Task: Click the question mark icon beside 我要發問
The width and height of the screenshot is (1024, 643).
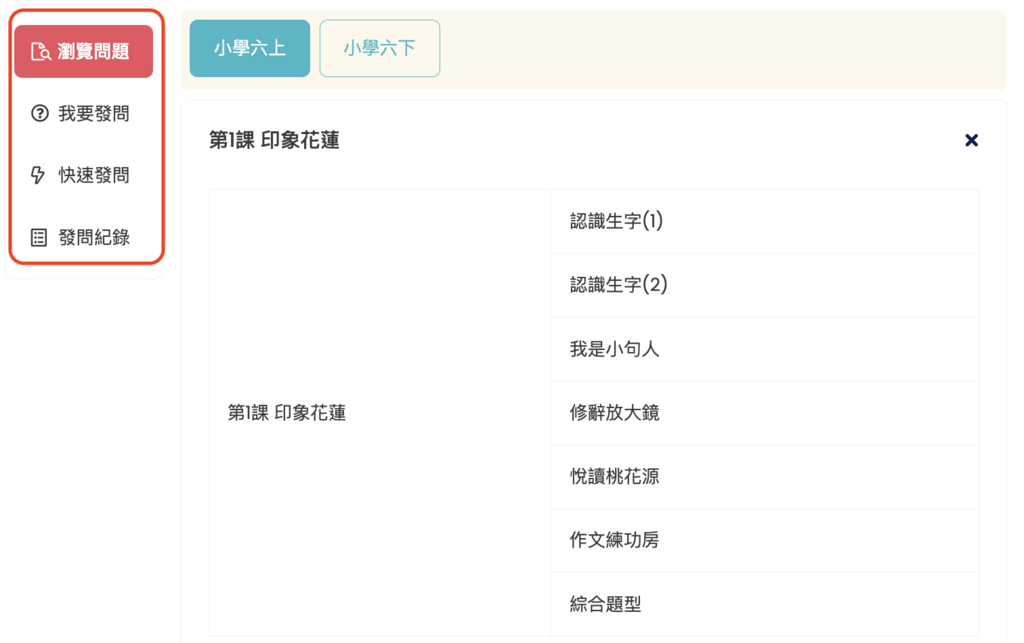Action: [x=40, y=114]
